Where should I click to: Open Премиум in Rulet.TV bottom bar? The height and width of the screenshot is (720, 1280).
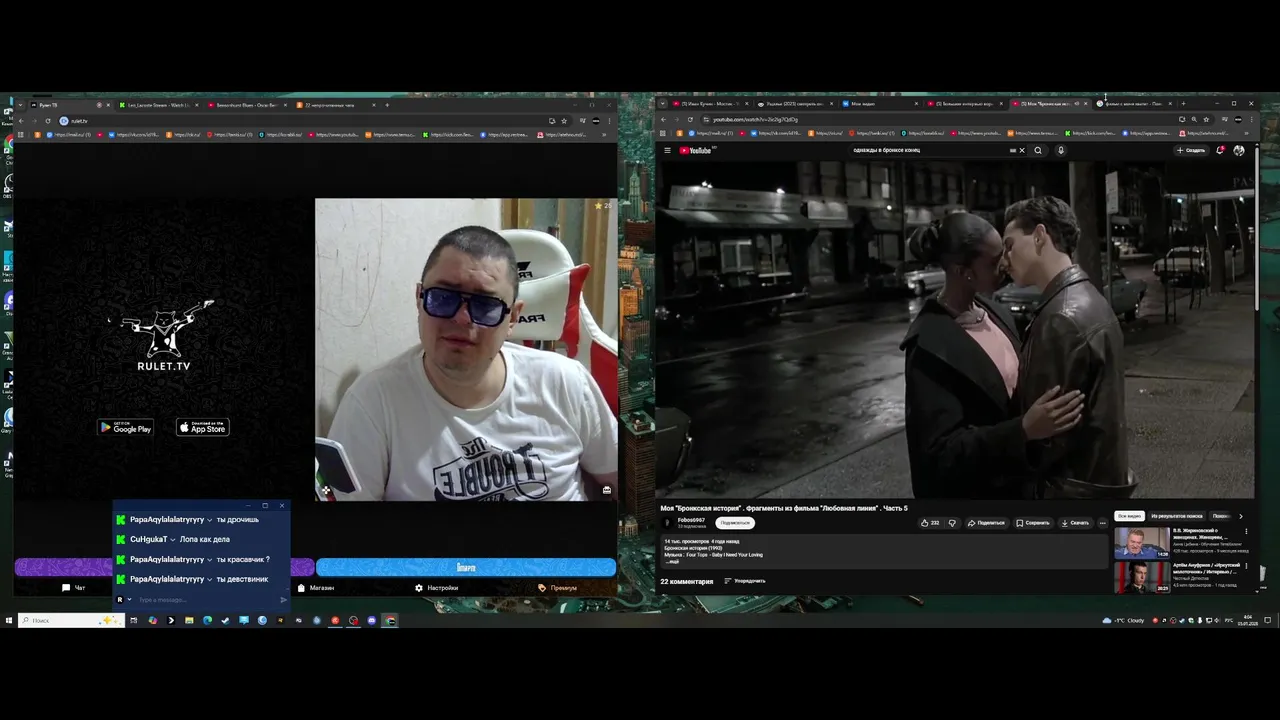558,588
